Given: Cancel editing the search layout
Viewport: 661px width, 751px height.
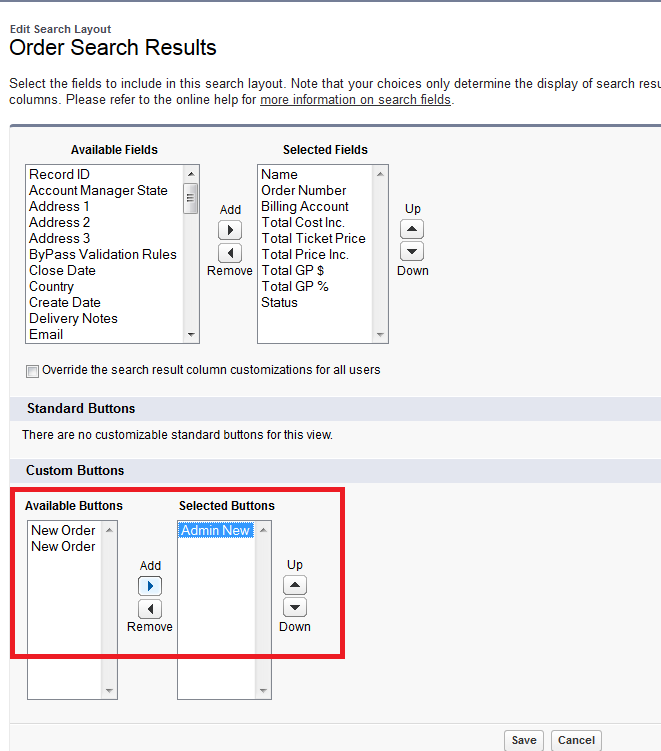Looking at the screenshot, I should coord(576,740).
